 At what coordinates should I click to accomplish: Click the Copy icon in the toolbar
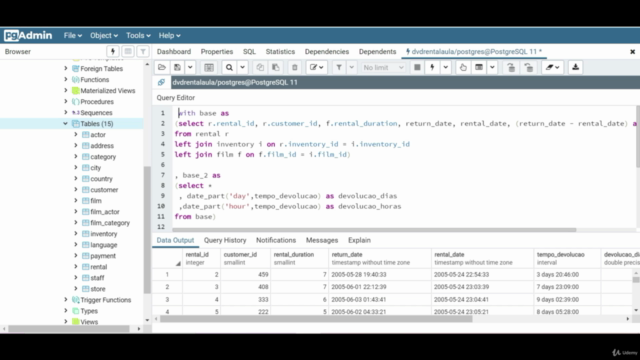click(x=260, y=67)
